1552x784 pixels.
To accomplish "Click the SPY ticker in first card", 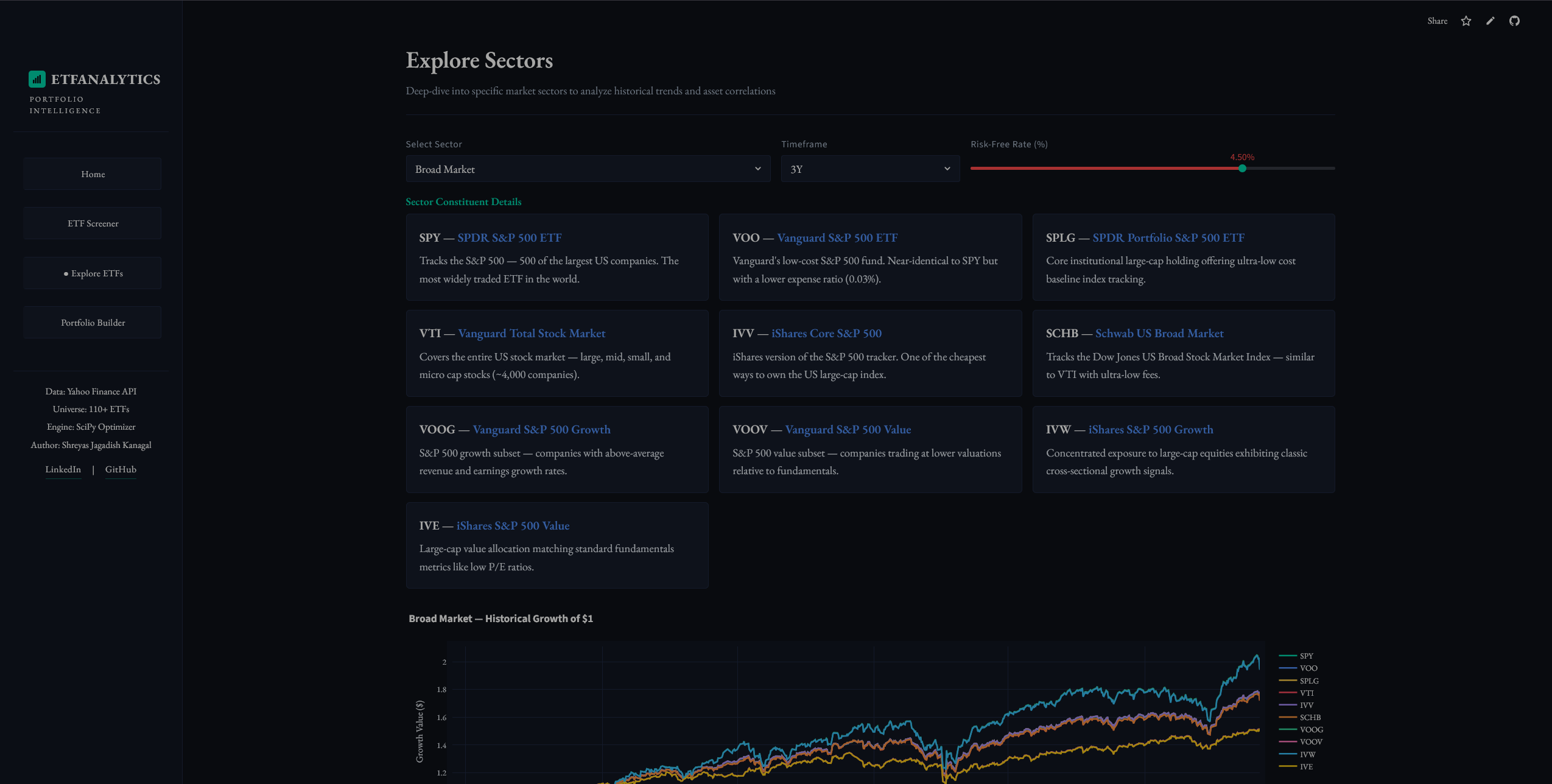I will coord(429,238).
